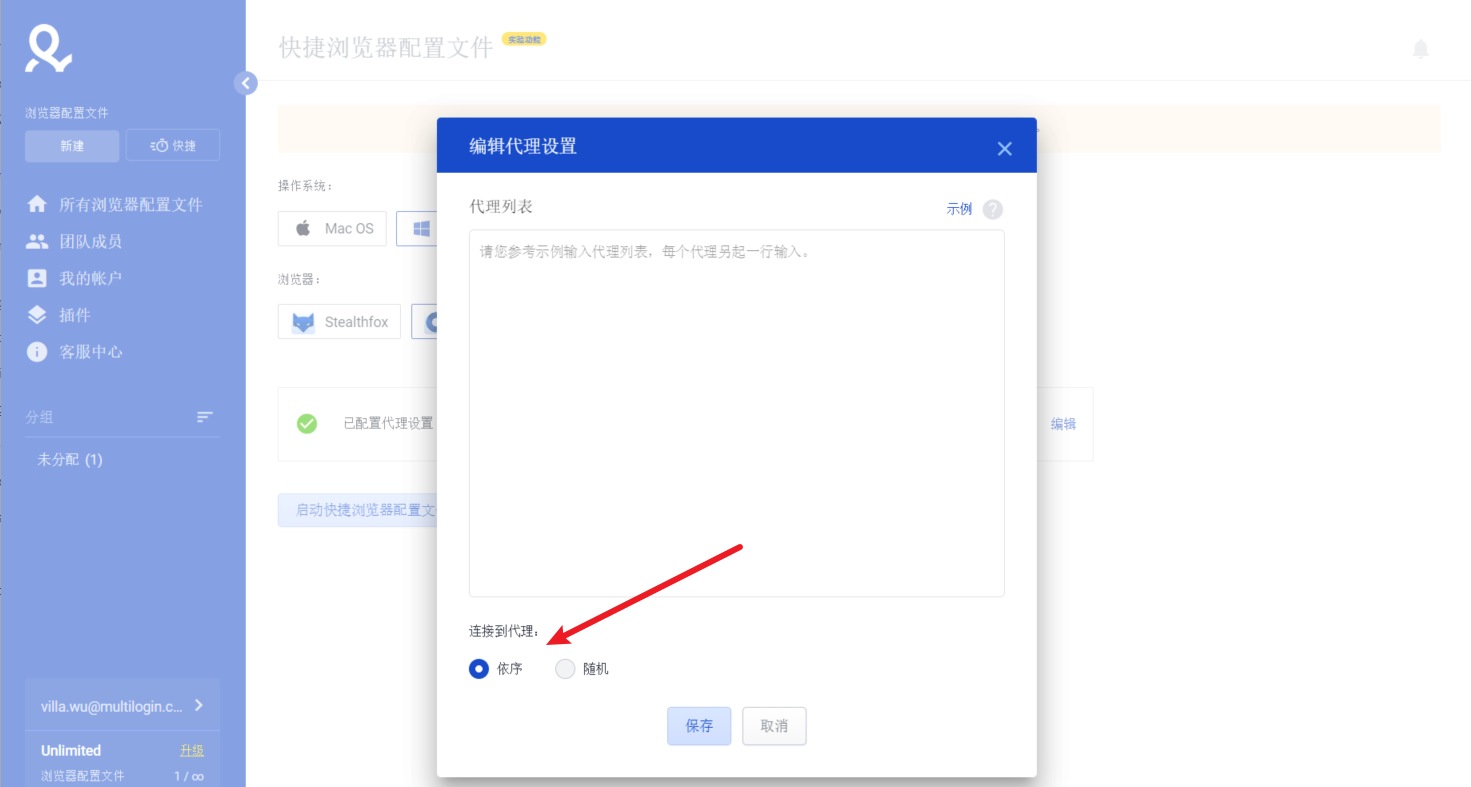1471x787 pixels.
Task: Click the Unlimited plan label
Action: click(x=71, y=750)
